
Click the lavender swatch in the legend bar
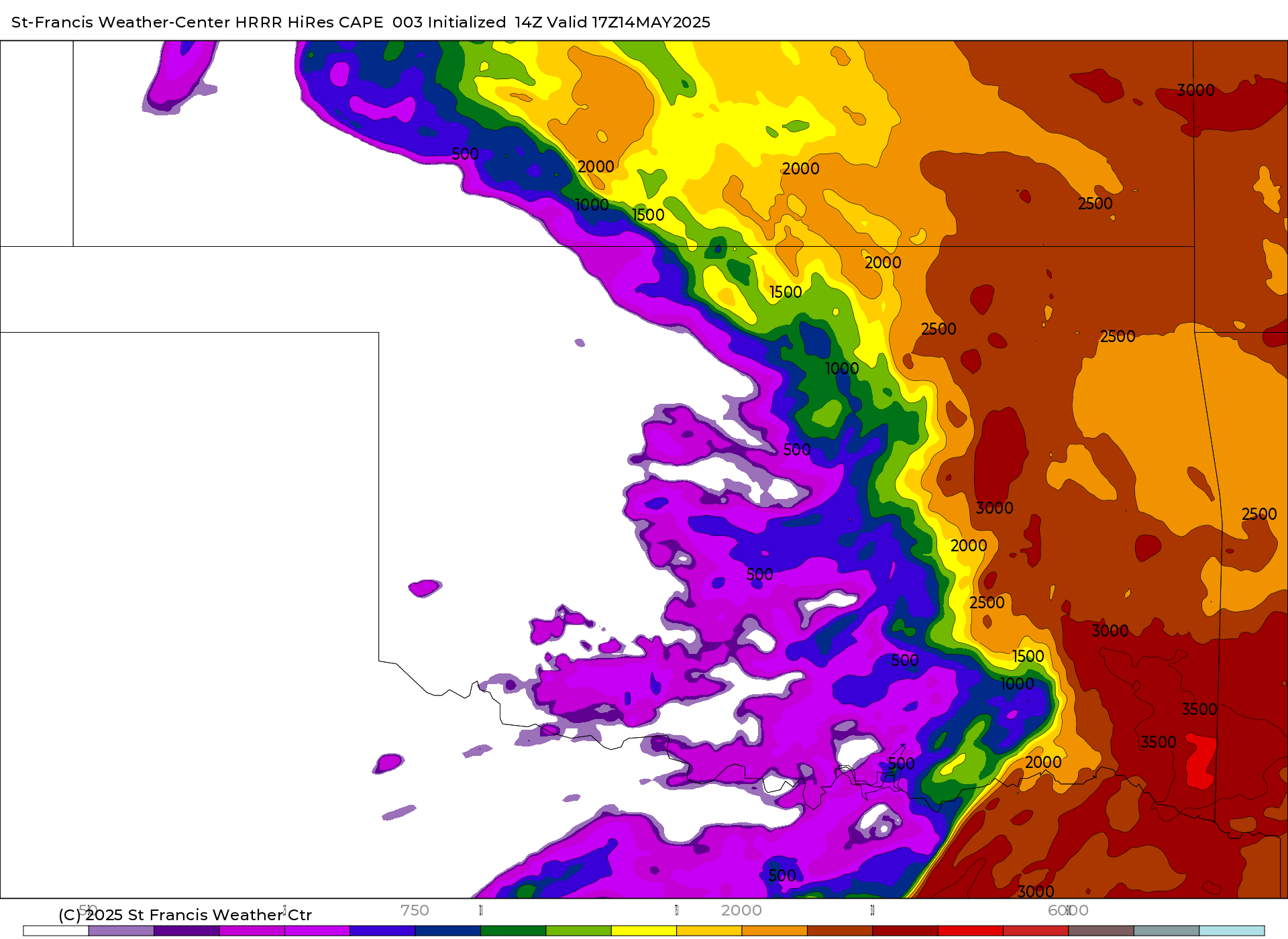[121, 930]
